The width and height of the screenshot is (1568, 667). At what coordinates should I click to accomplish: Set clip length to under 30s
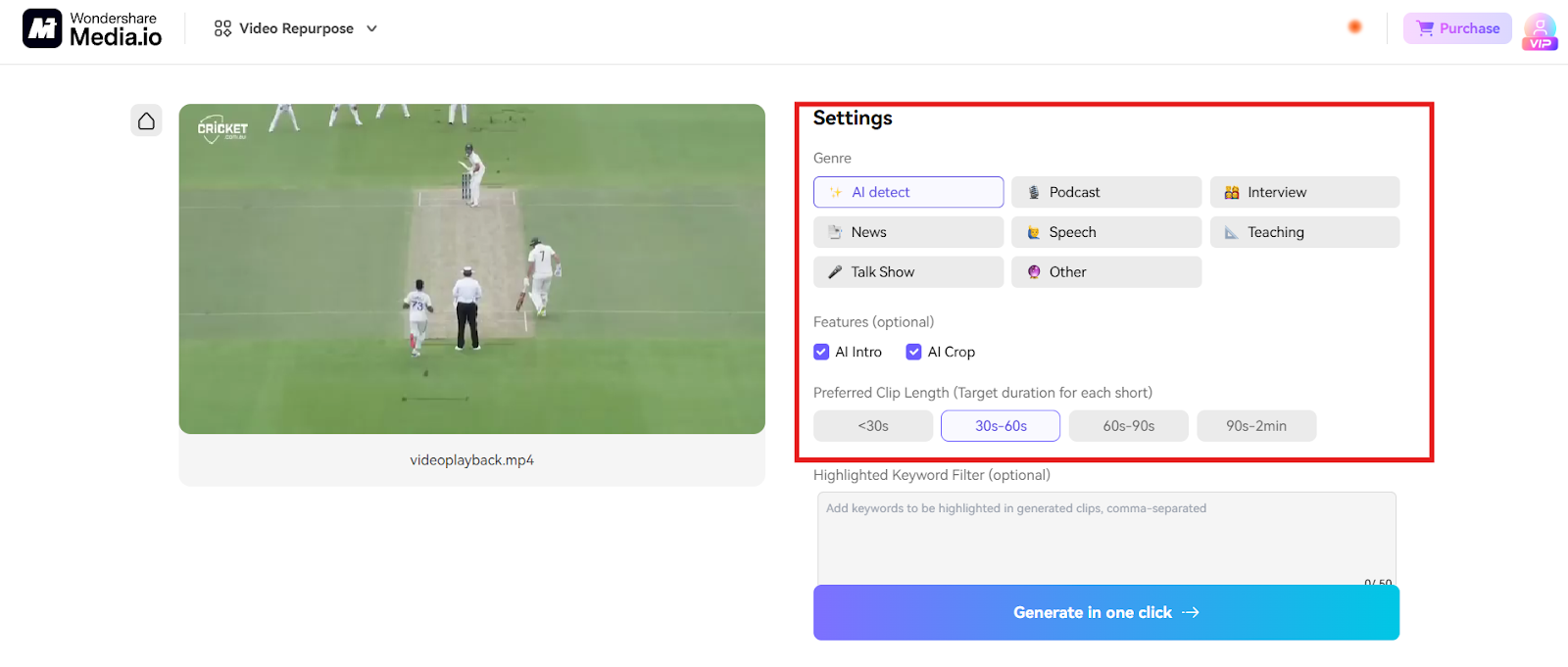click(872, 426)
